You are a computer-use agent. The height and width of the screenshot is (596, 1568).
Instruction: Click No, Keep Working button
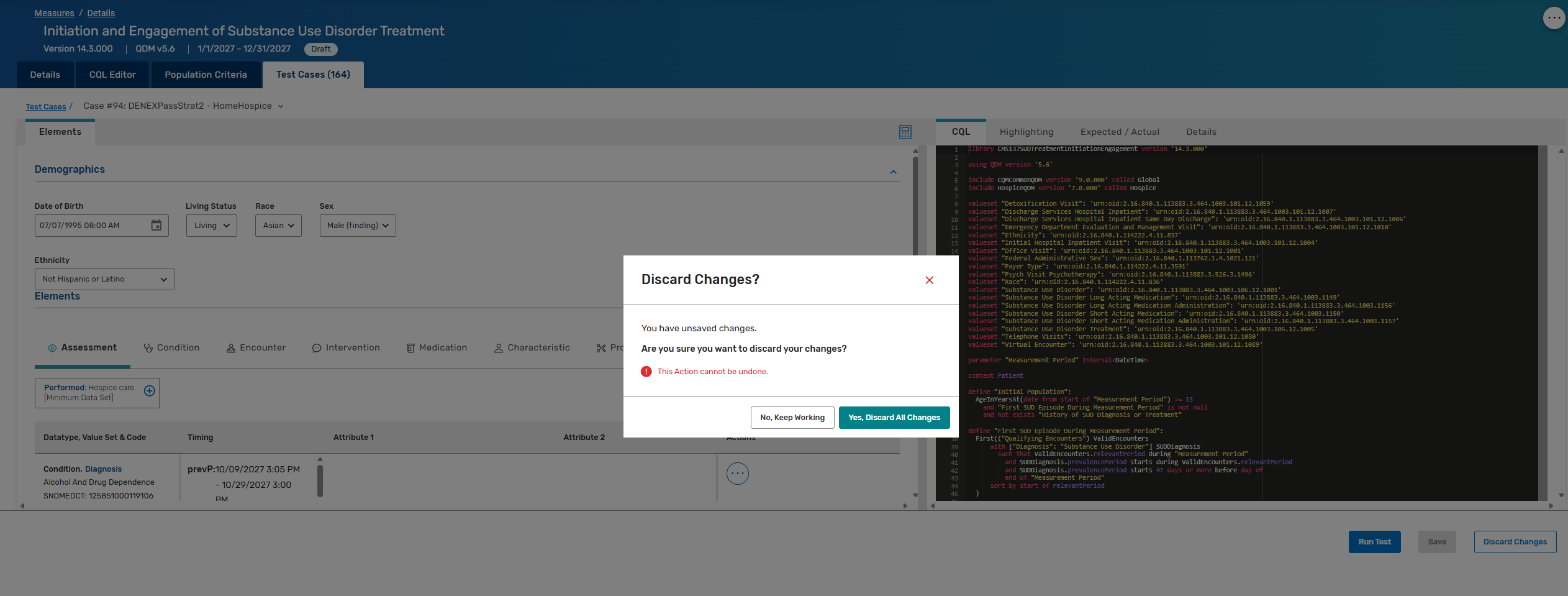(x=792, y=418)
